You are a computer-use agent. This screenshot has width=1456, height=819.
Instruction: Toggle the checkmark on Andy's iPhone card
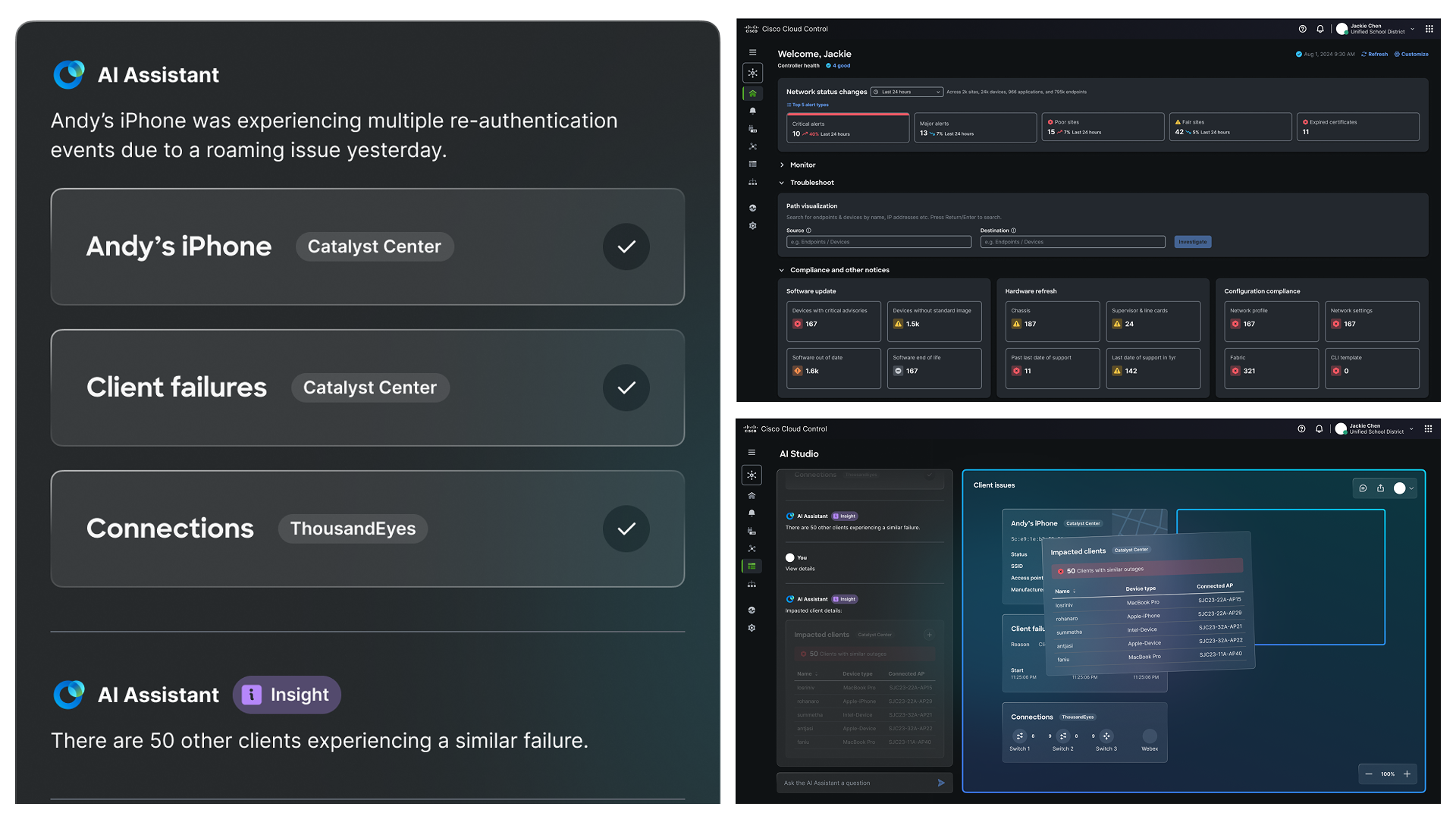click(626, 246)
